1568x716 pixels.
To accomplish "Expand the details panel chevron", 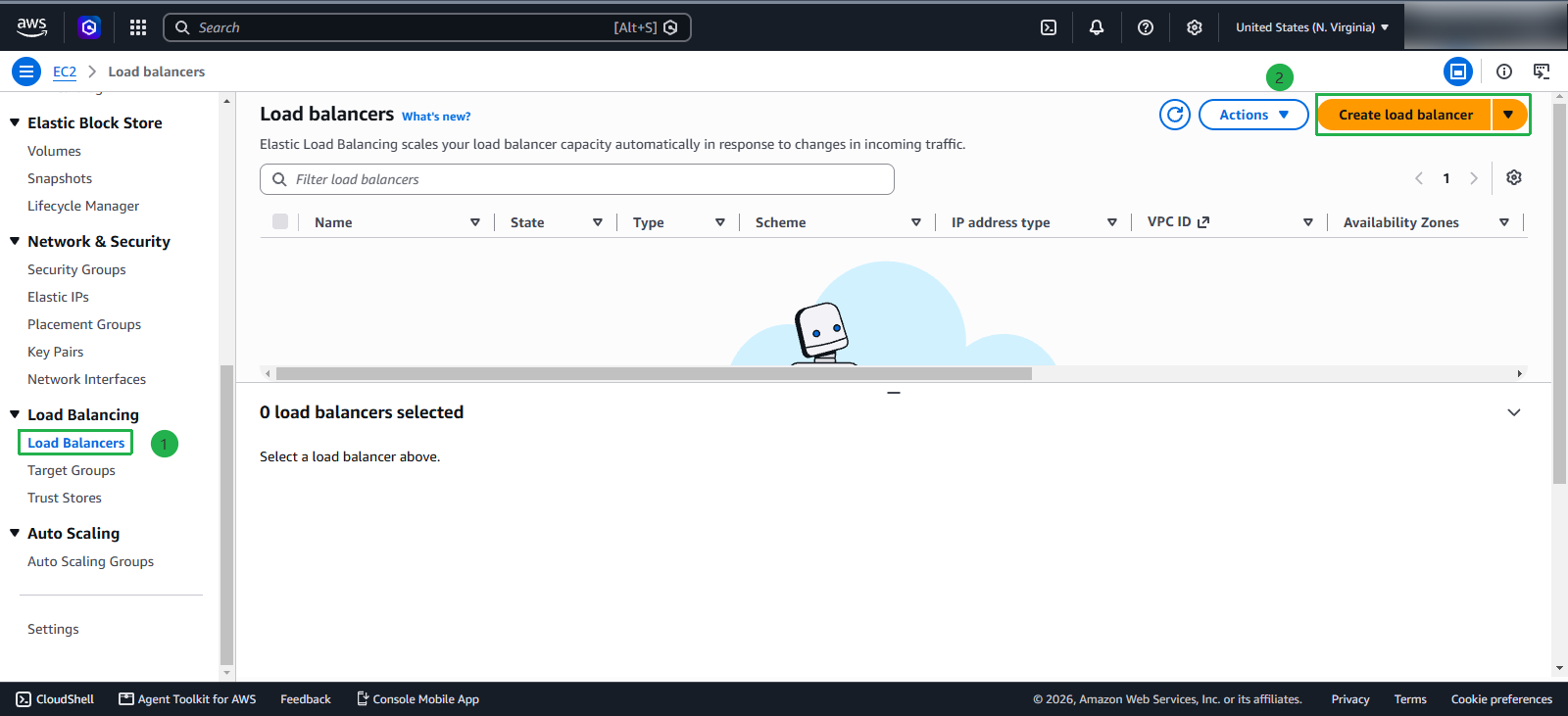I will 1514,412.
